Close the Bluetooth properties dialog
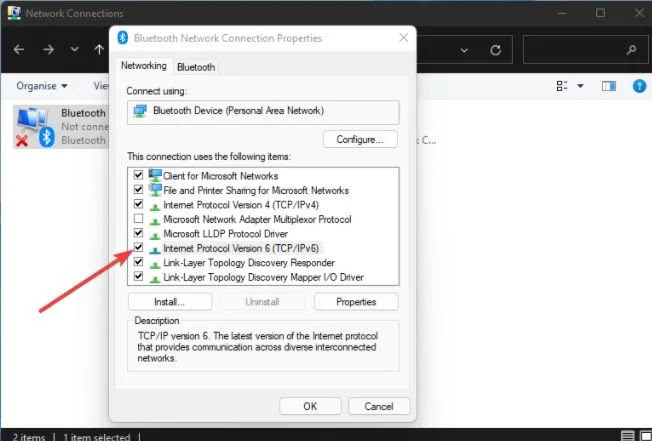The width and height of the screenshot is (652, 441). coord(403,38)
